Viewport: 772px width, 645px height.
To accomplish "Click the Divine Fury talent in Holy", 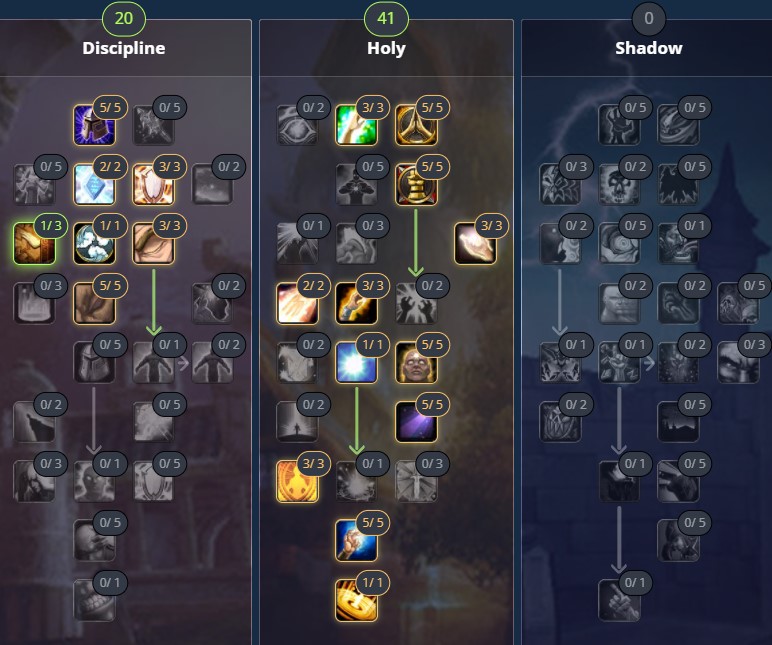I will click(x=416, y=184).
